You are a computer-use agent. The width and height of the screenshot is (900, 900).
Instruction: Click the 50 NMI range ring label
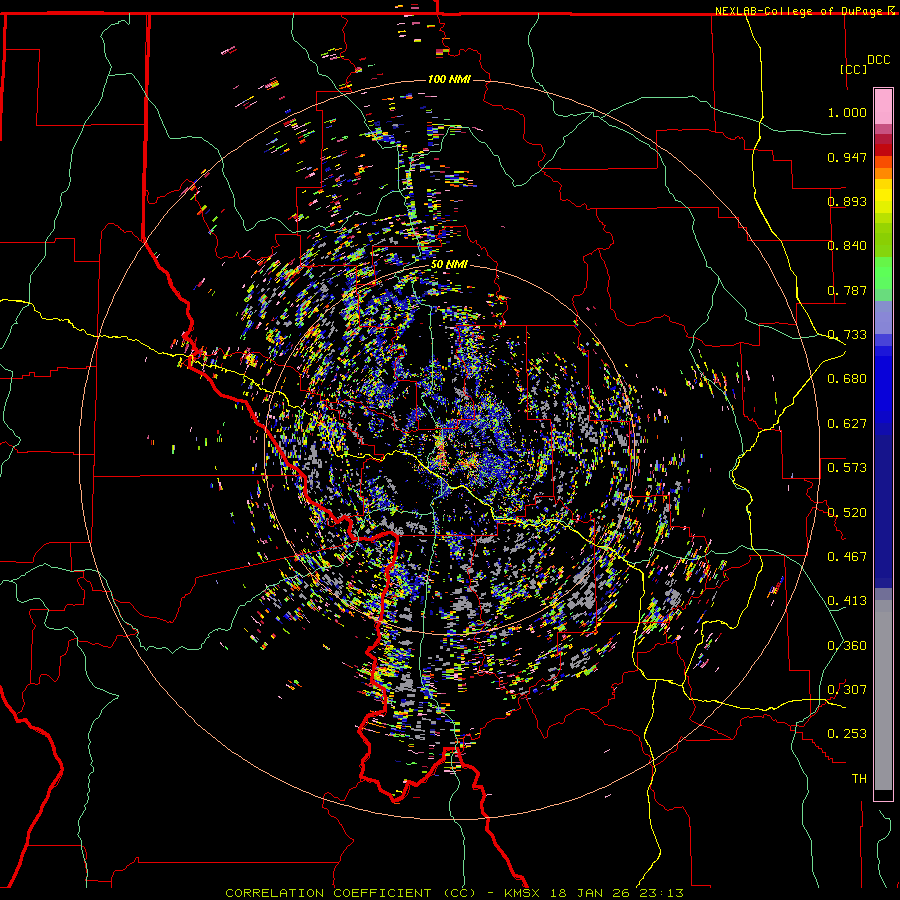click(x=449, y=265)
